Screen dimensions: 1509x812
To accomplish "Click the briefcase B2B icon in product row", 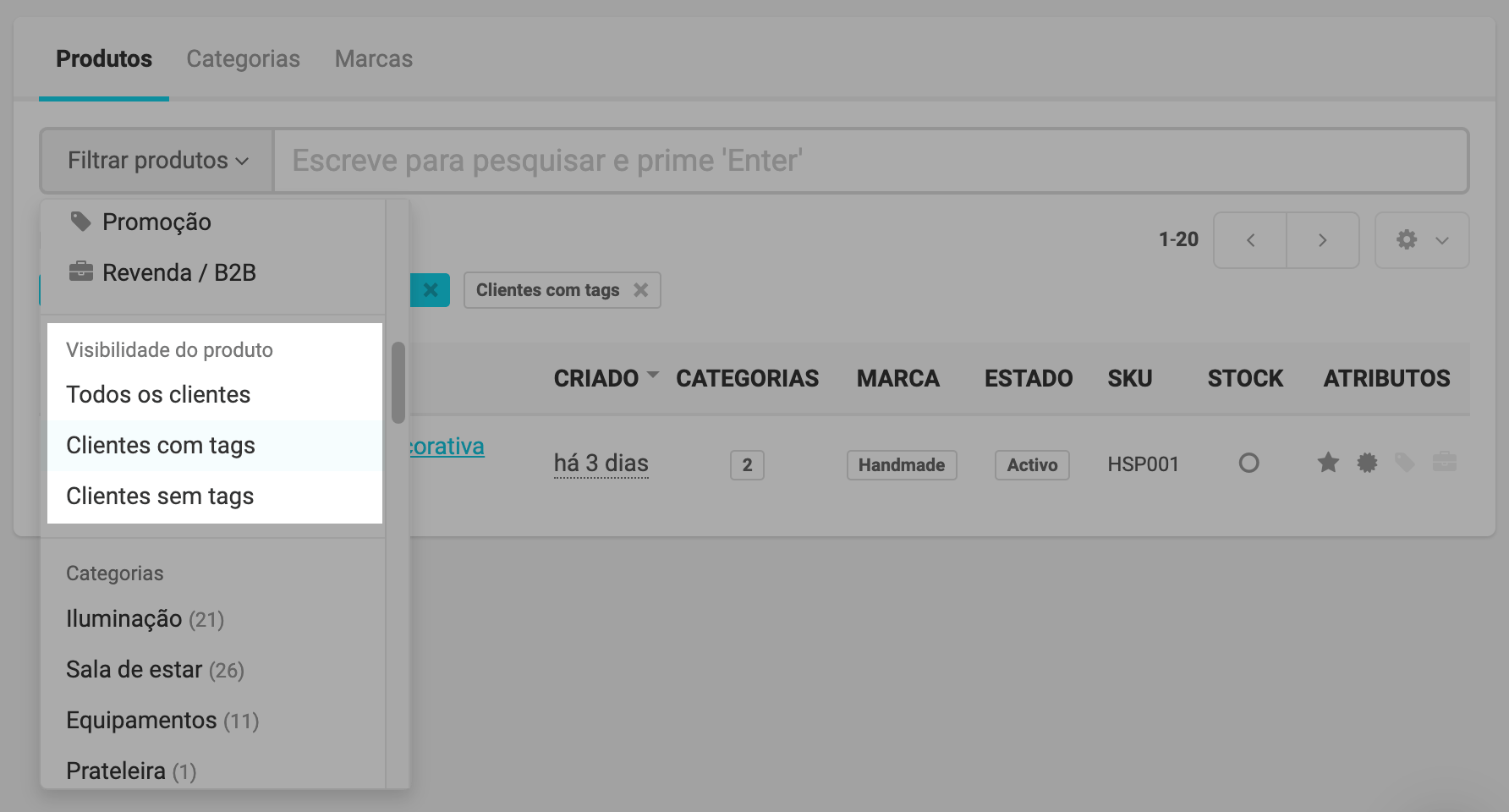I will click(x=1444, y=463).
